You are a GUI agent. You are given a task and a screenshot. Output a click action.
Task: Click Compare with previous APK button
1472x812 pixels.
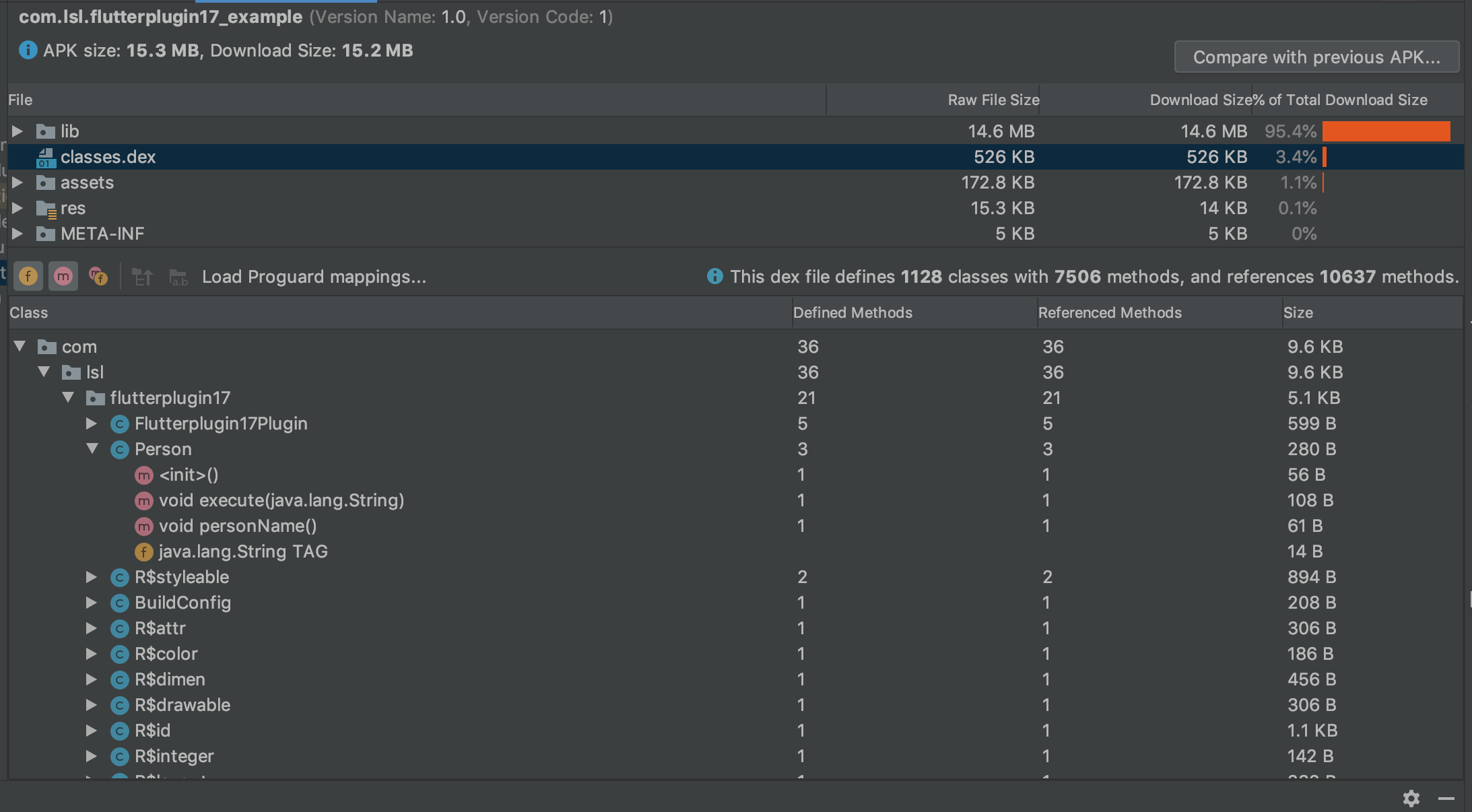[1316, 57]
